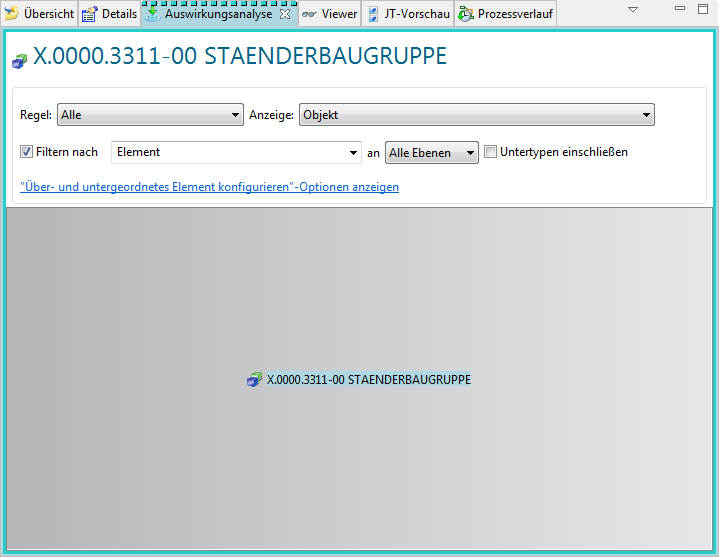Minimize the view panel
Viewport: 719px width, 557px height.
tap(680, 8)
